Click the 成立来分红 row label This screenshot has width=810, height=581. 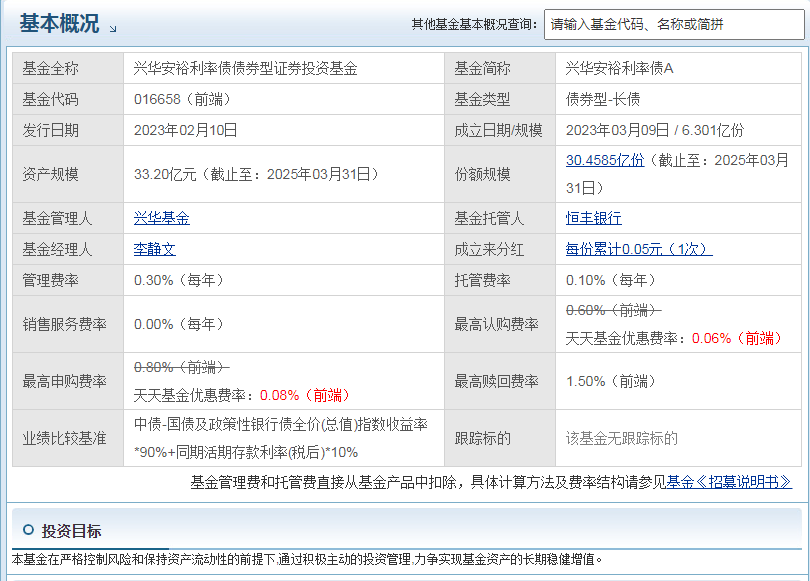[x=489, y=249]
